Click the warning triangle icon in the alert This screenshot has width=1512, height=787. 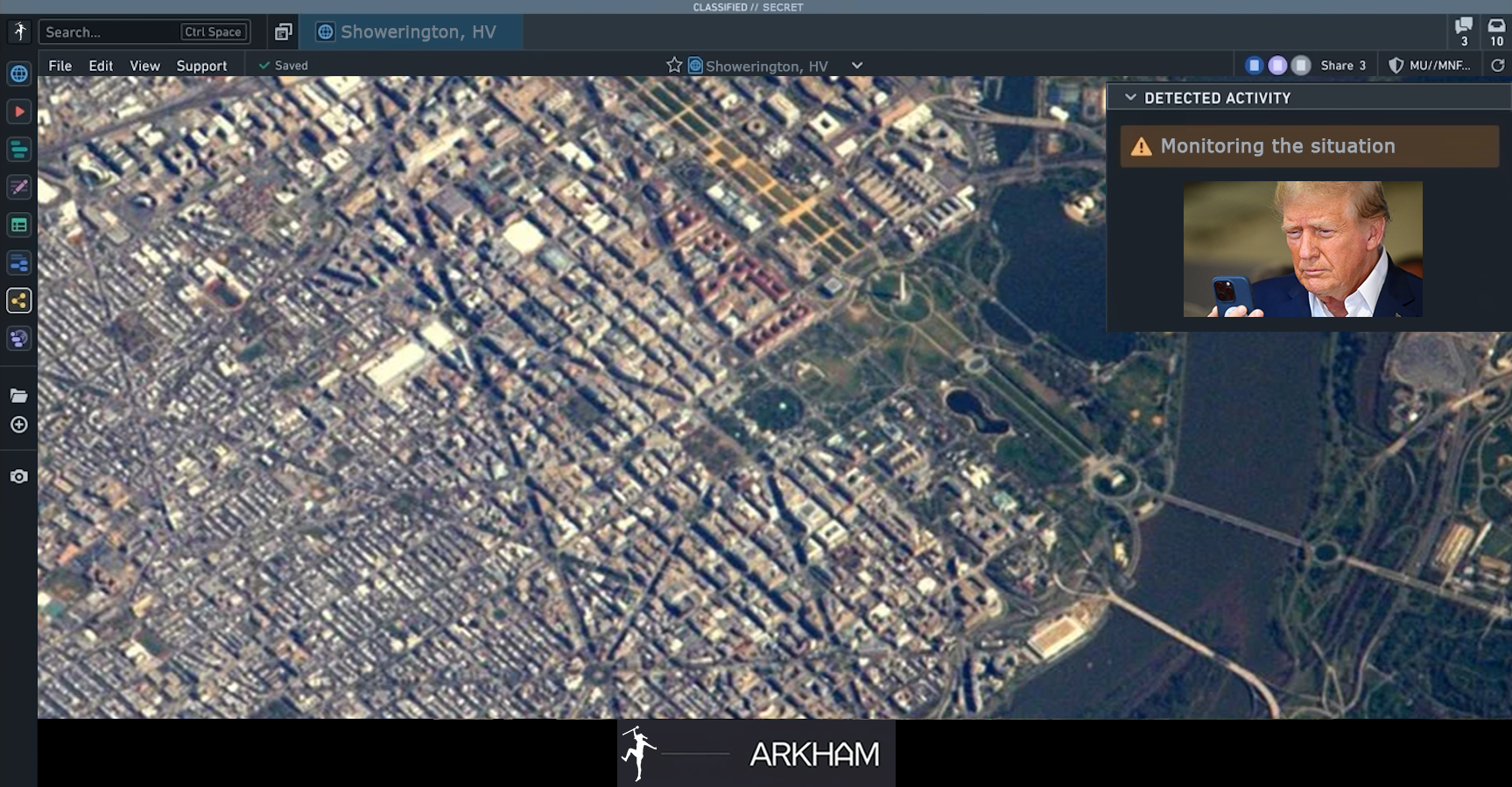pos(1141,146)
